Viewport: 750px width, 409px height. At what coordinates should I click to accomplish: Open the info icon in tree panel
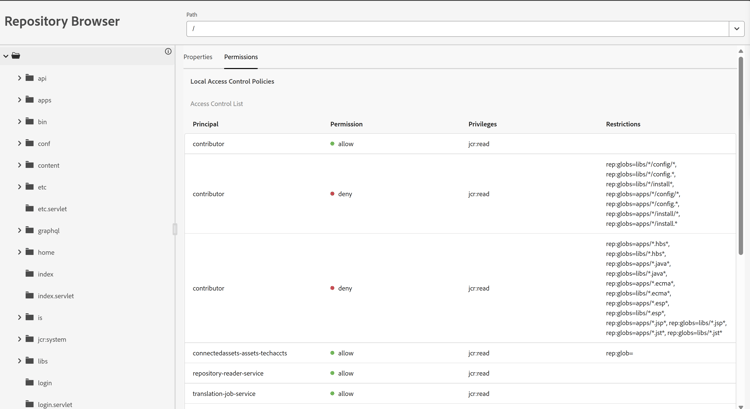[168, 51]
